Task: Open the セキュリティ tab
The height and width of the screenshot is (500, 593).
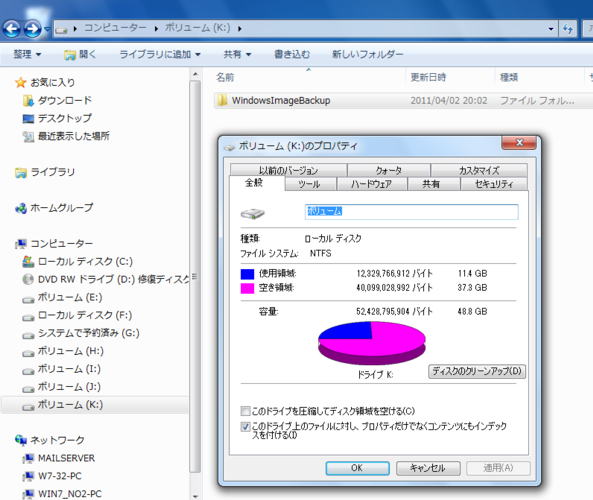Action: [x=494, y=184]
